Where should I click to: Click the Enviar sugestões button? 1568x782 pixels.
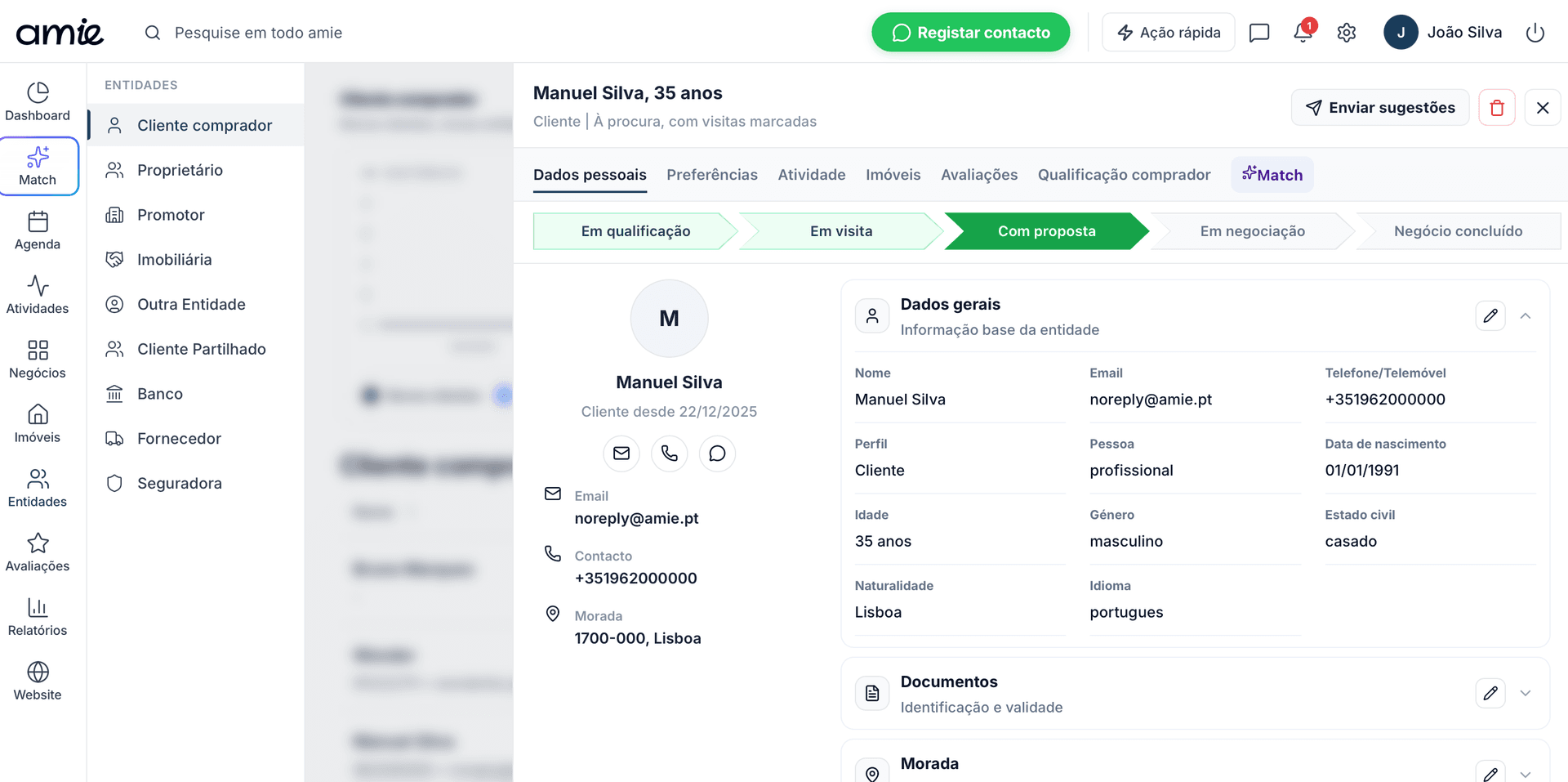pyautogui.click(x=1379, y=108)
